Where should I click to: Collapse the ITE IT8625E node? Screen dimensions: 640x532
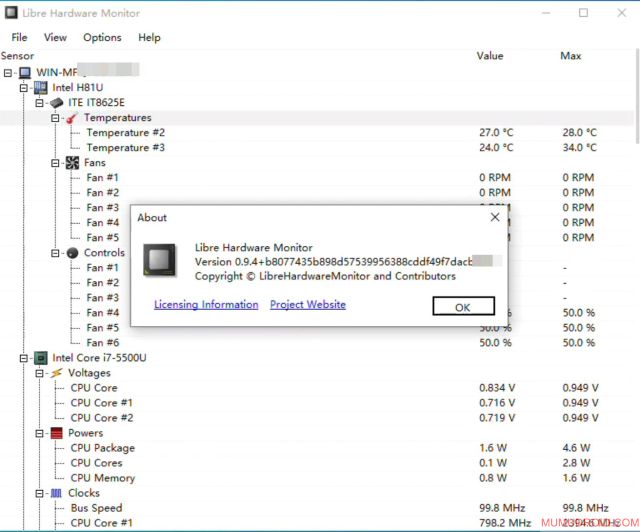click(x=40, y=103)
